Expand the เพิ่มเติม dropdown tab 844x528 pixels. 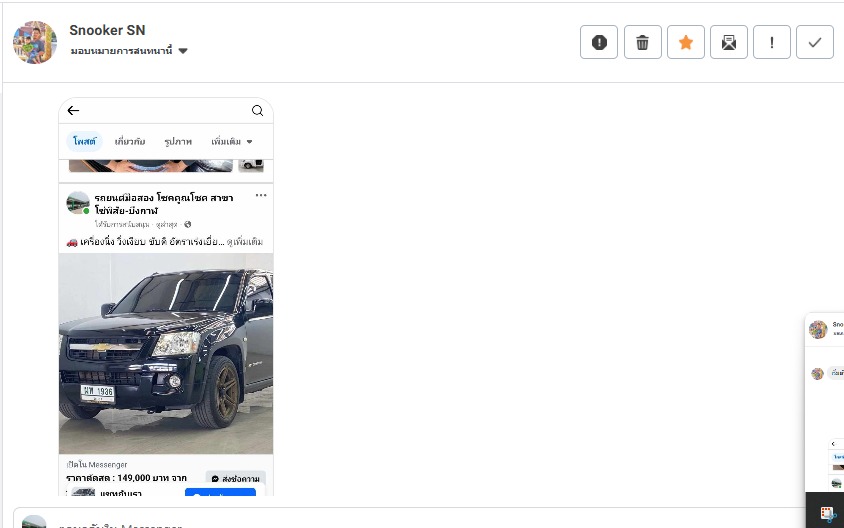(x=231, y=142)
